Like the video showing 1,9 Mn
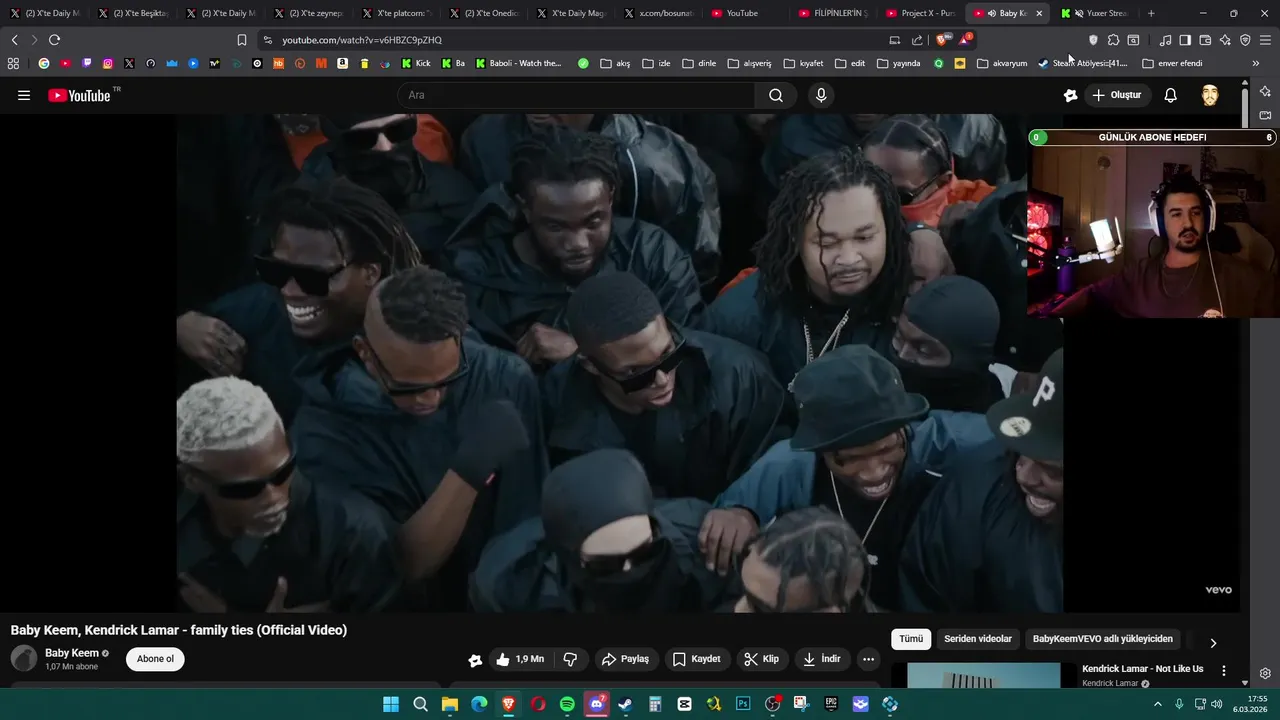Image resolution: width=1280 pixels, height=720 pixels. (x=520, y=659)
